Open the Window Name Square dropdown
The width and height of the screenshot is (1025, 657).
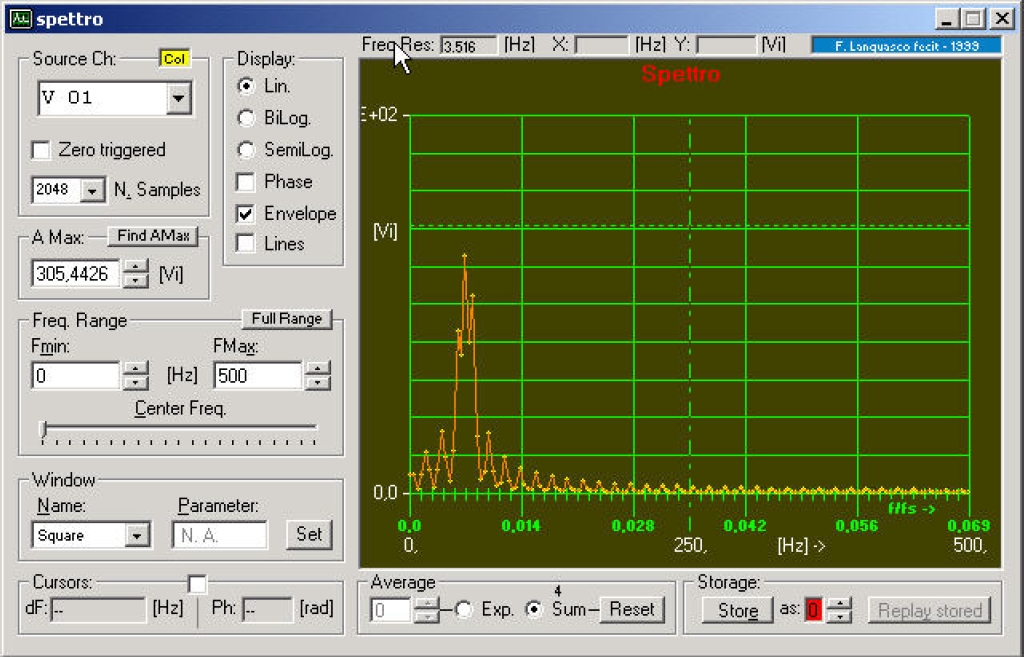(137, 535)
